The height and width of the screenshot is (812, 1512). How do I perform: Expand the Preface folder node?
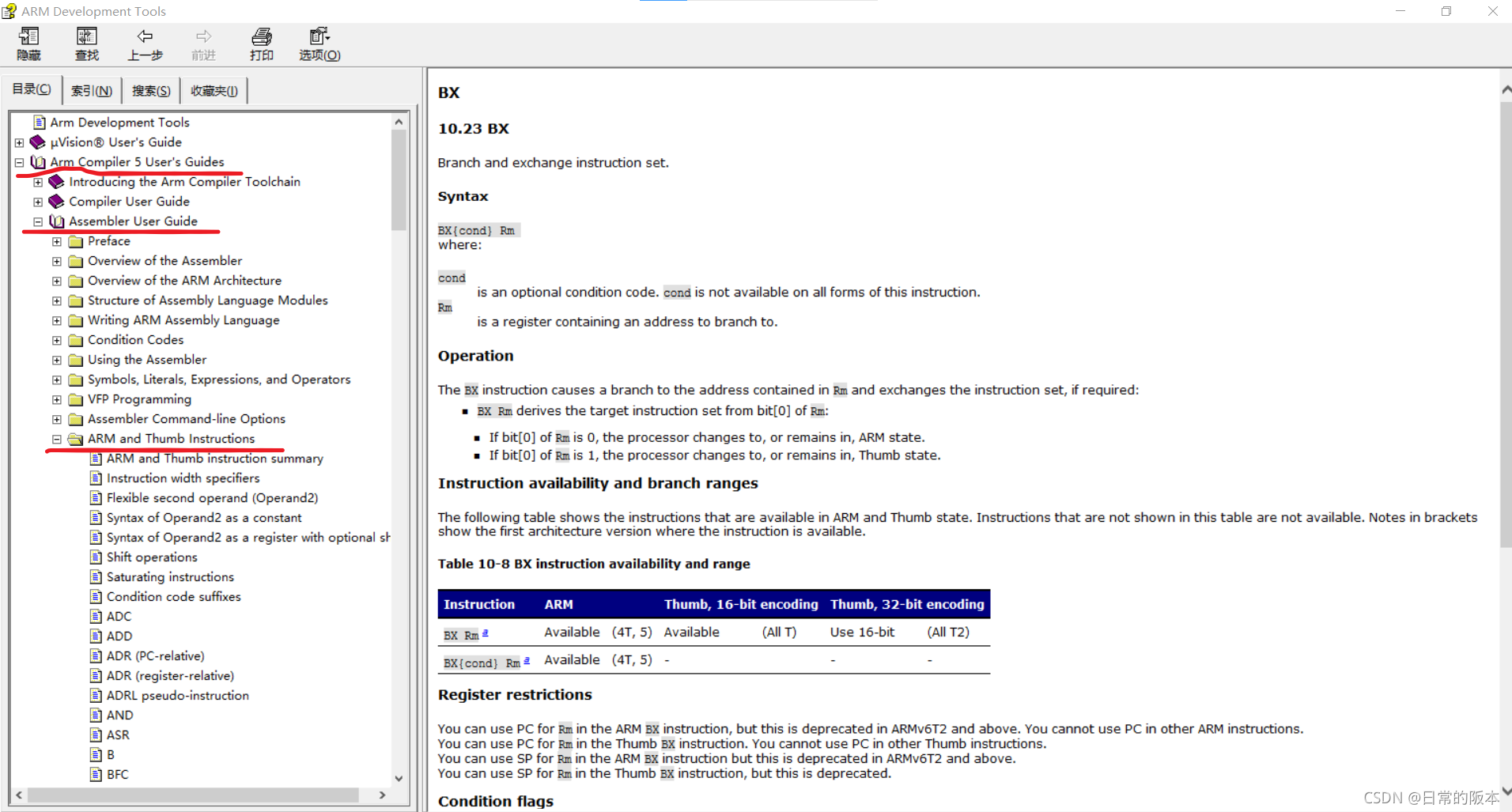coord(57,242)
